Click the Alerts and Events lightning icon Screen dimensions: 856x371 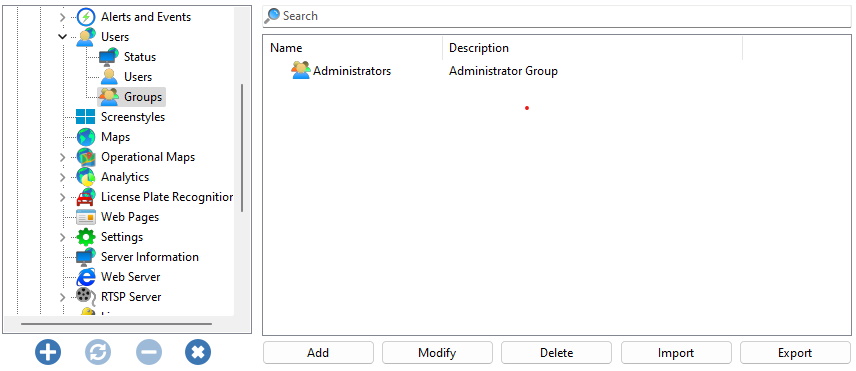click(x=86, y=17)
